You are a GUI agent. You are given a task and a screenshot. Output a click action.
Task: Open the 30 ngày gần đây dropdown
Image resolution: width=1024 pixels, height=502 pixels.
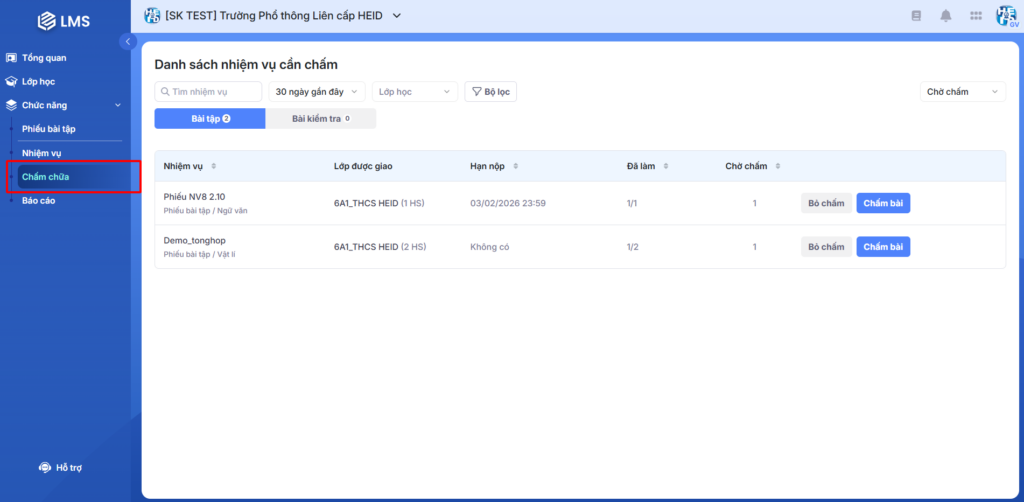pyautogui.click(x=314, y=92)
